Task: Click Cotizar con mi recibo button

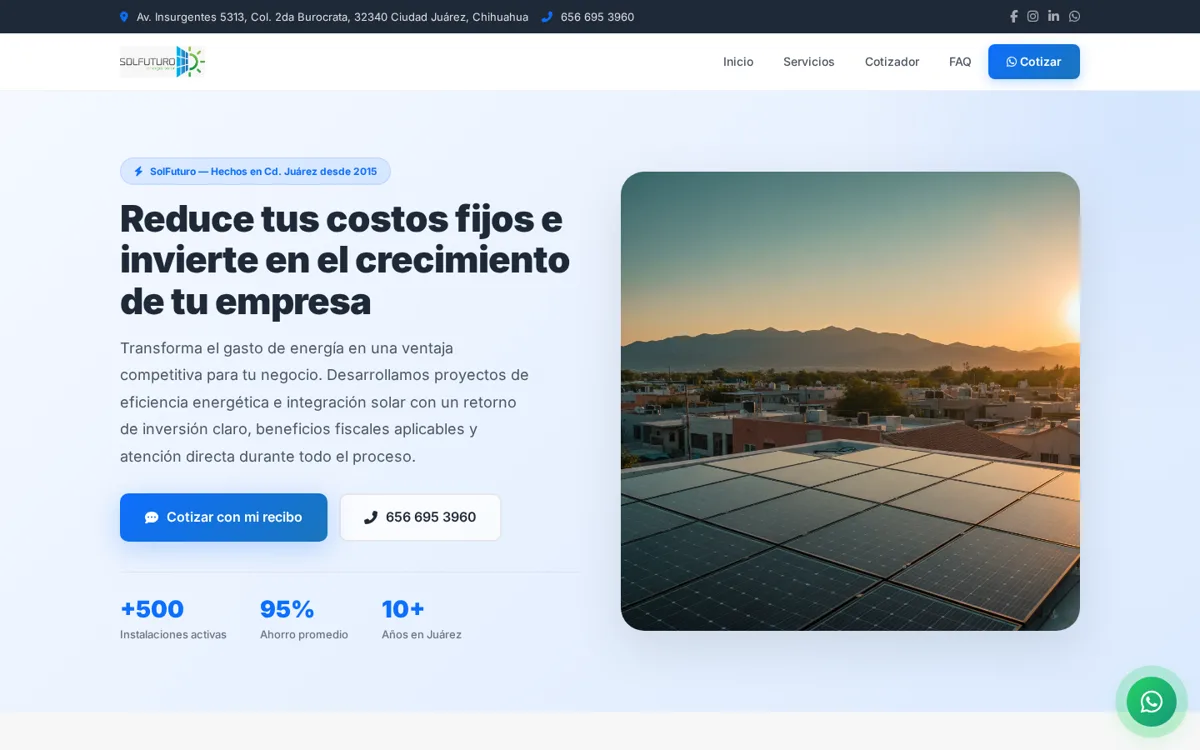Action: [224, 517]
